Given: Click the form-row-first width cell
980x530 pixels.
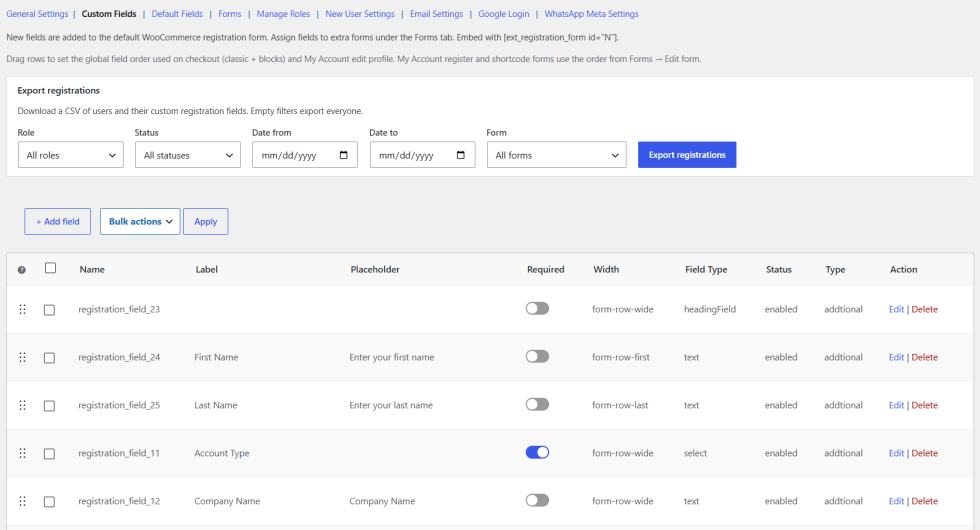Looking at the screenshot, I should (x=621, y=358).
